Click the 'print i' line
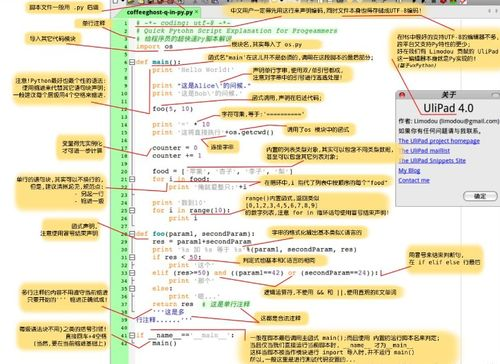This screenshot has height=364, width=500. pos(183,218)
